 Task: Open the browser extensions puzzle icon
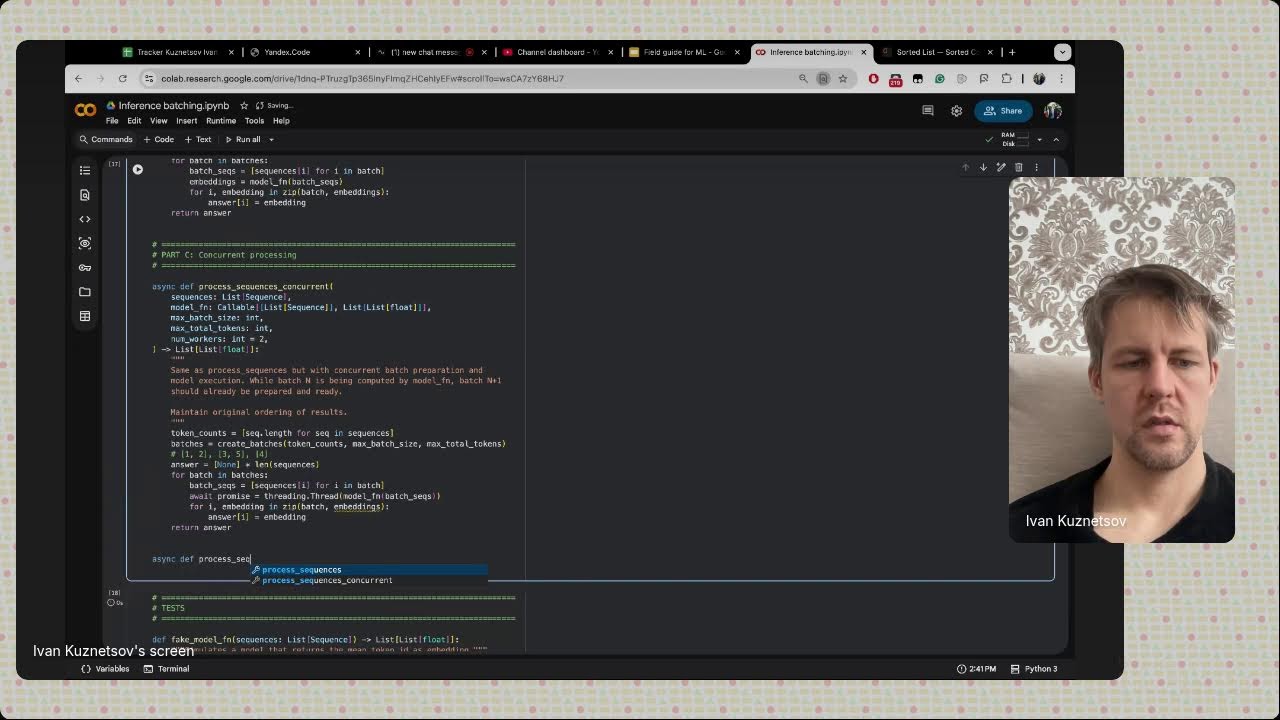(x=1007, y=78)
